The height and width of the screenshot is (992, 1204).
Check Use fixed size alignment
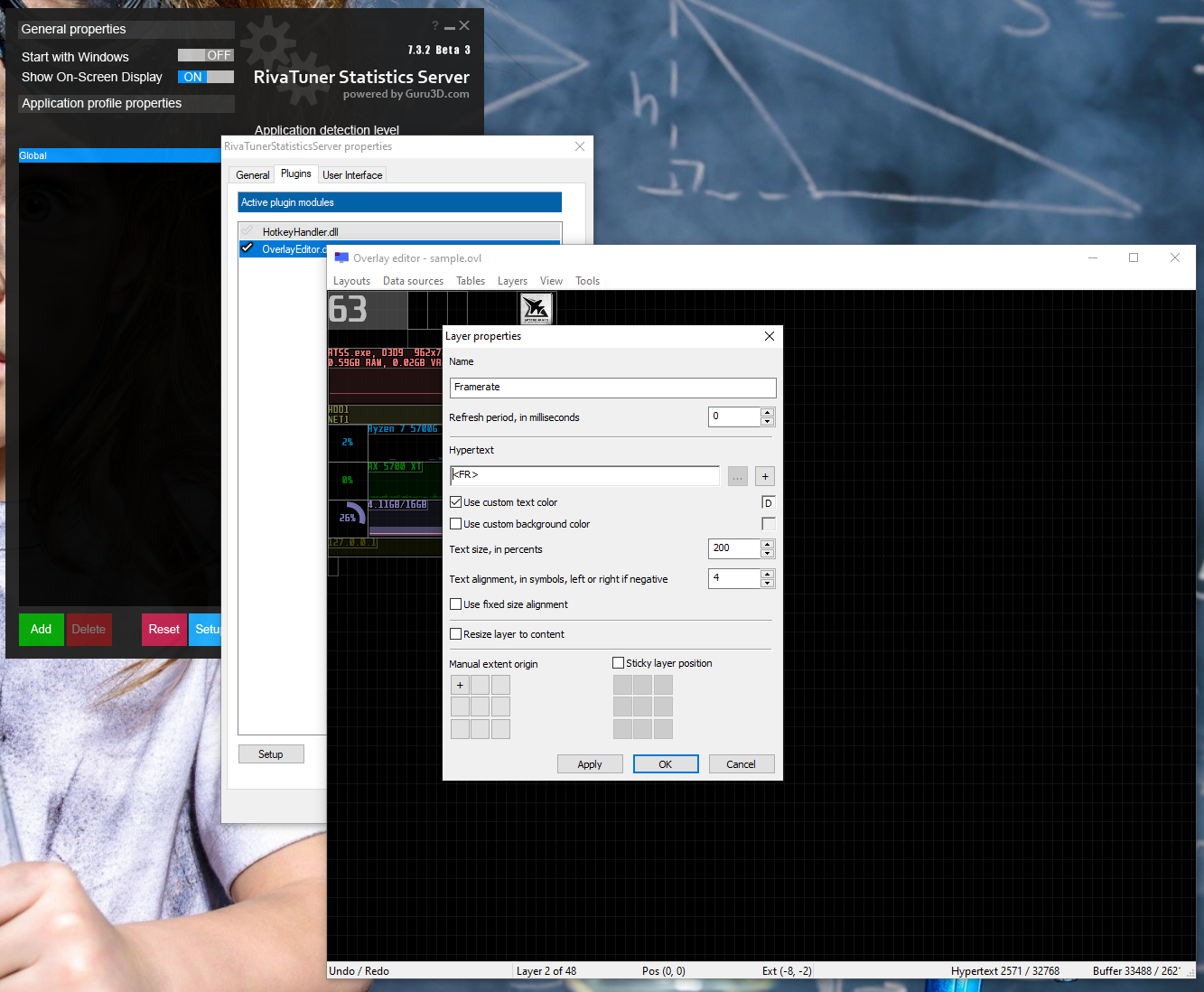click(x=456, y=604)
